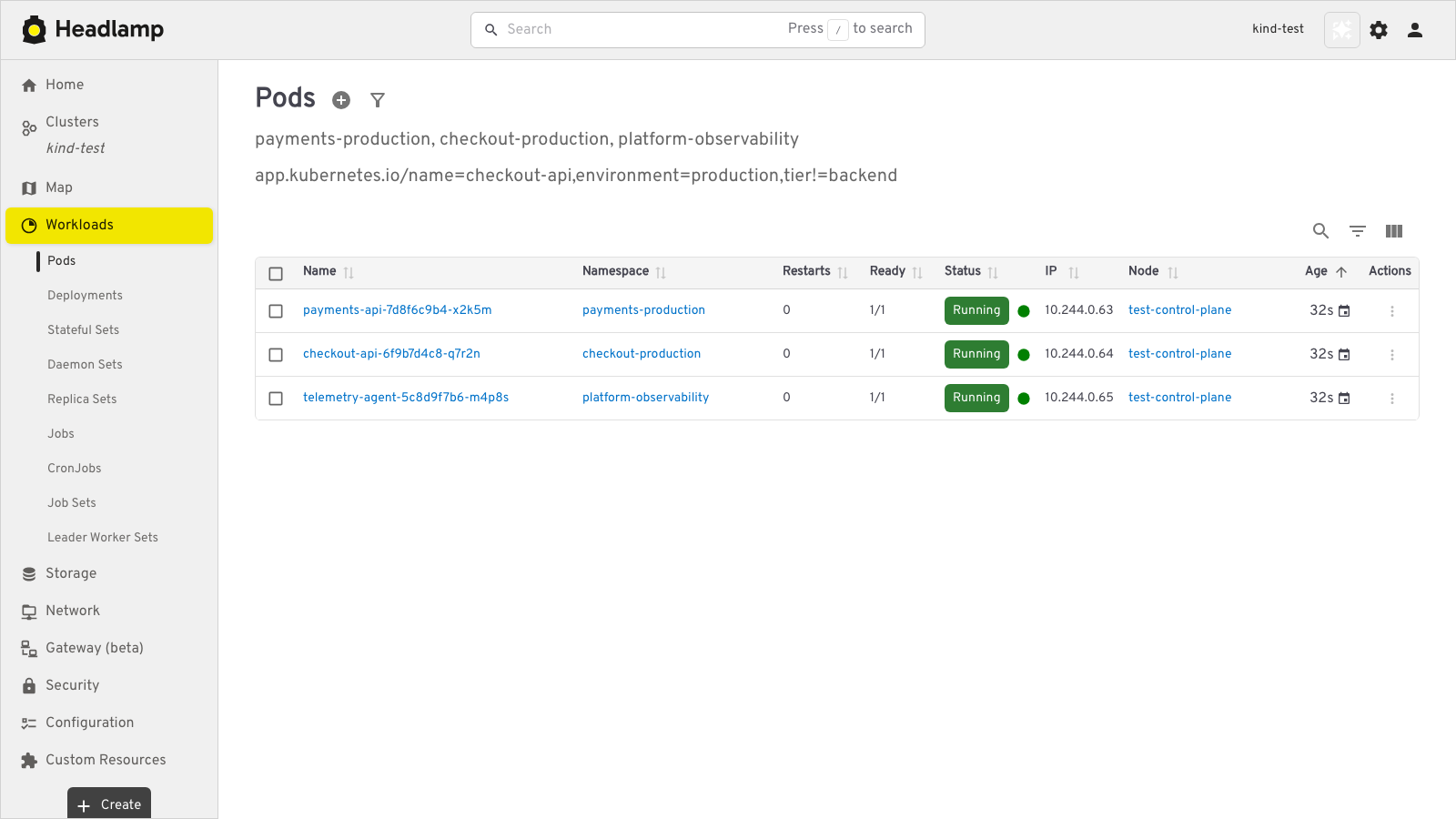This screenshot has height=819, width=1456.
Task: Open actions menu for checkout-api pod
Action: click(1392, 355)
